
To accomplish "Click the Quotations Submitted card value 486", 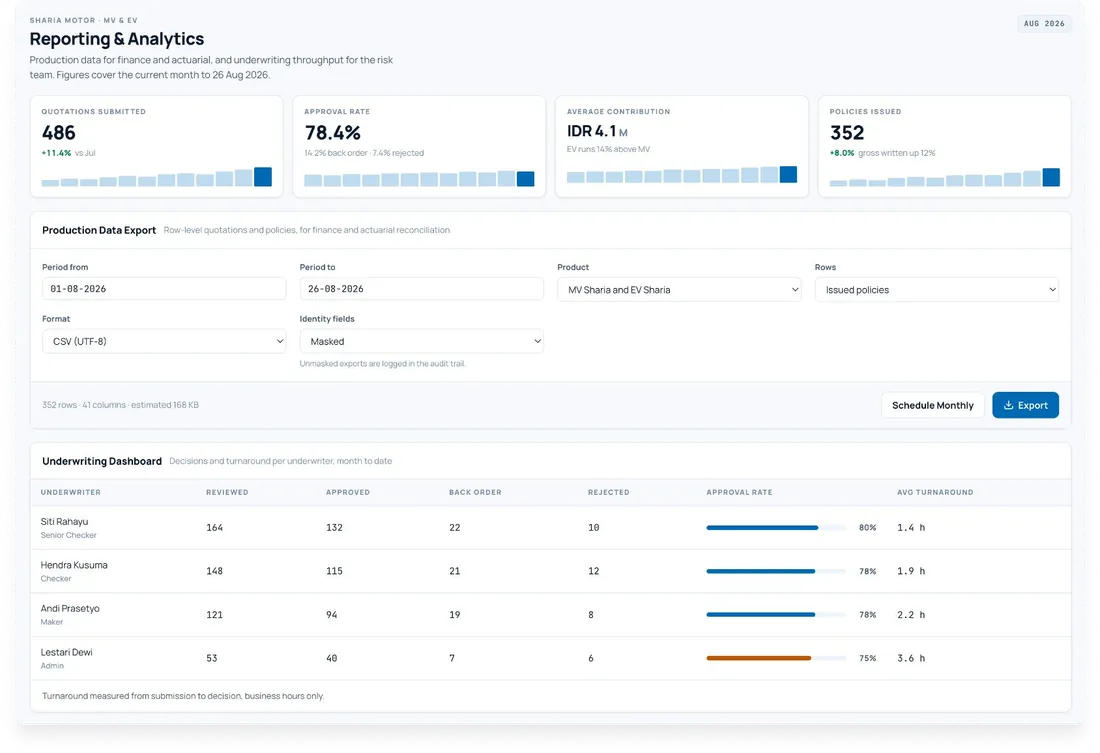I will (x=58, y=133).
